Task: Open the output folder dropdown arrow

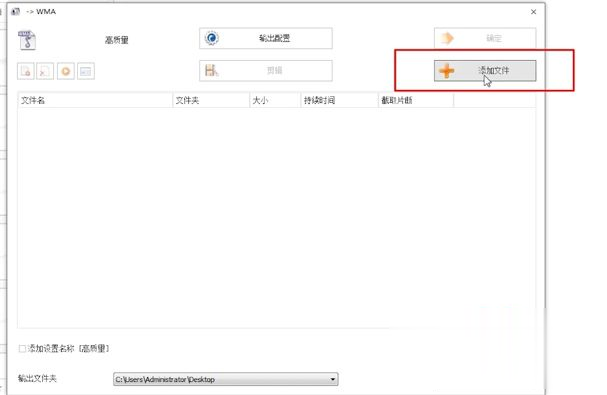Action: coord(333,379)
